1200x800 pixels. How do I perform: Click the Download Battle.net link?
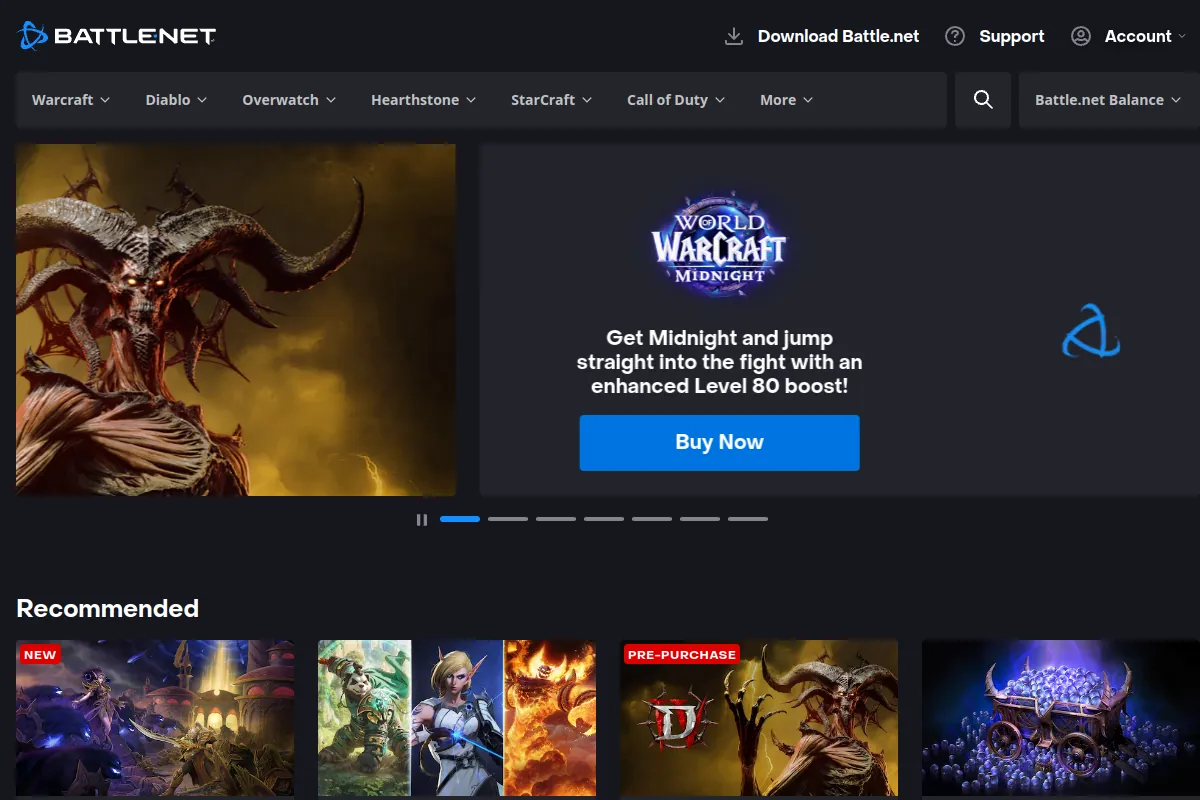838,35
